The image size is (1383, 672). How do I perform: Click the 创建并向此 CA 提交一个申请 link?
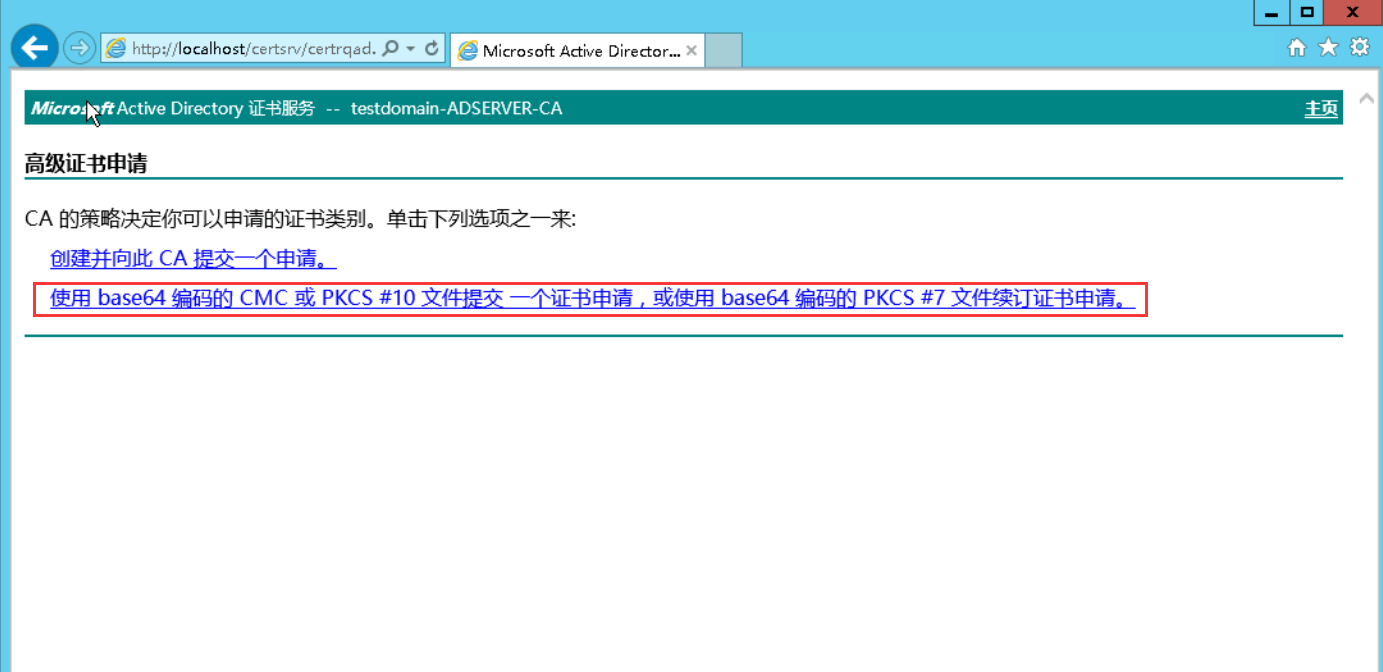[x=193, y=259]
